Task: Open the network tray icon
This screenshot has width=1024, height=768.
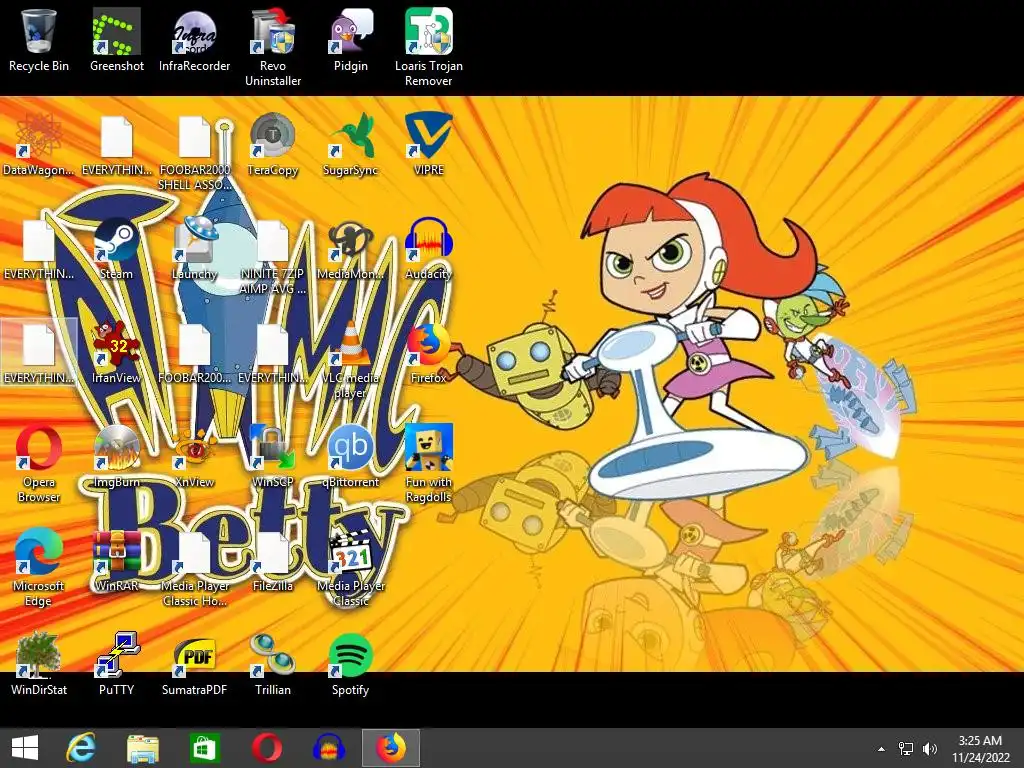Action: click(x=906, y=749)
